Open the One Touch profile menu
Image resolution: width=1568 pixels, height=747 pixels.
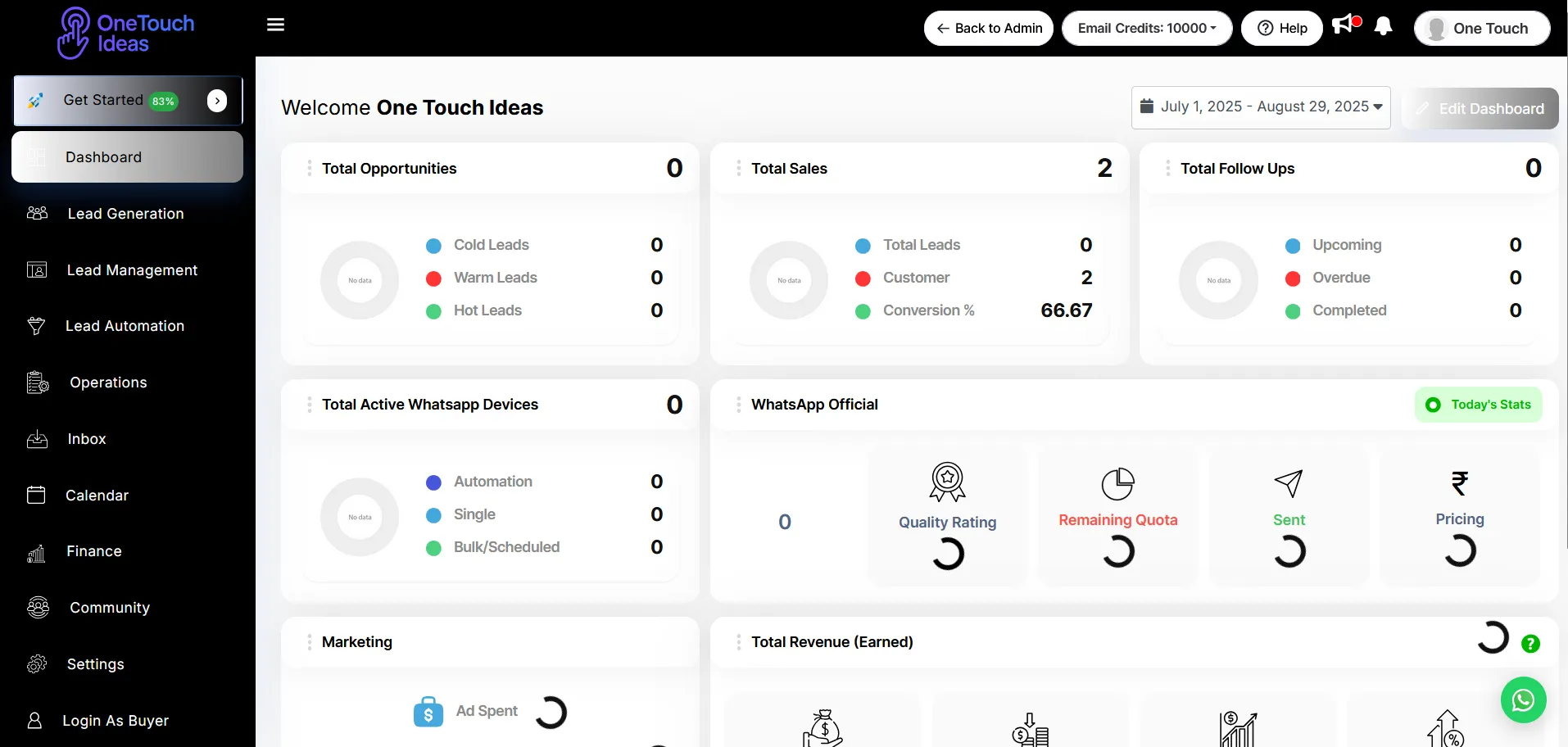pyautogui.click(x=1481, y=29)
